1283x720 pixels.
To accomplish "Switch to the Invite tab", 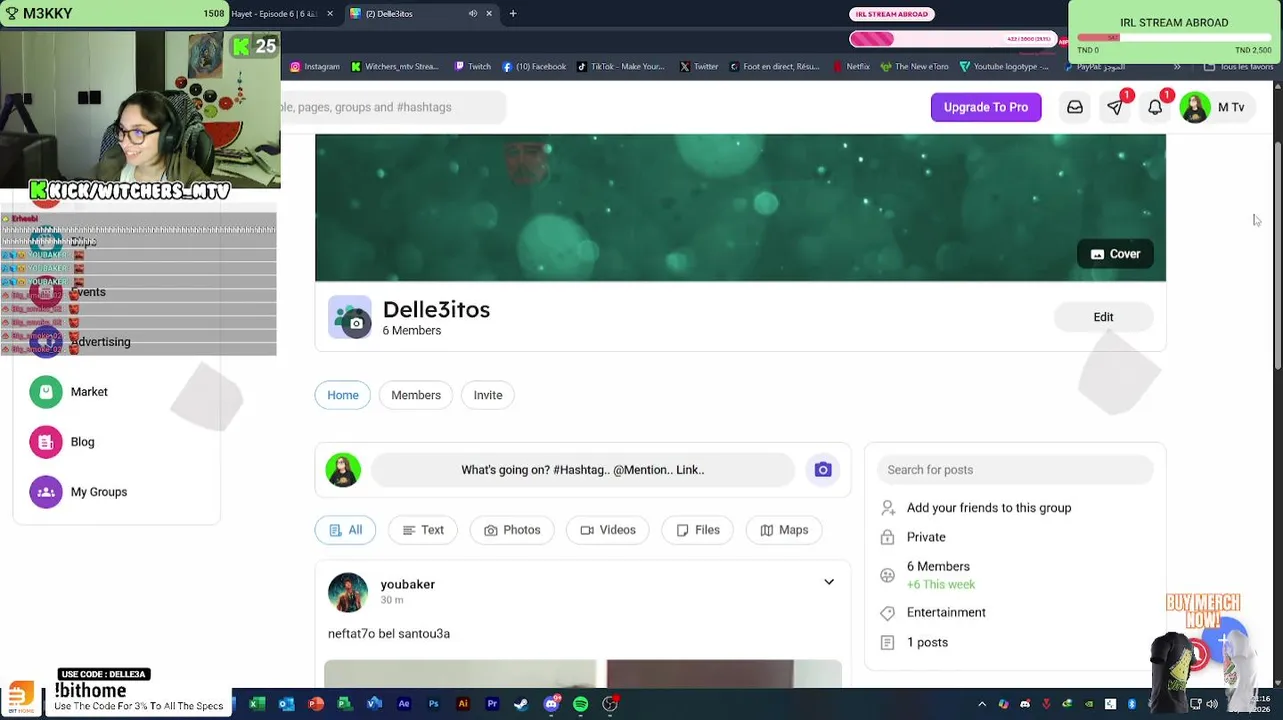I will tap(488, 395).
